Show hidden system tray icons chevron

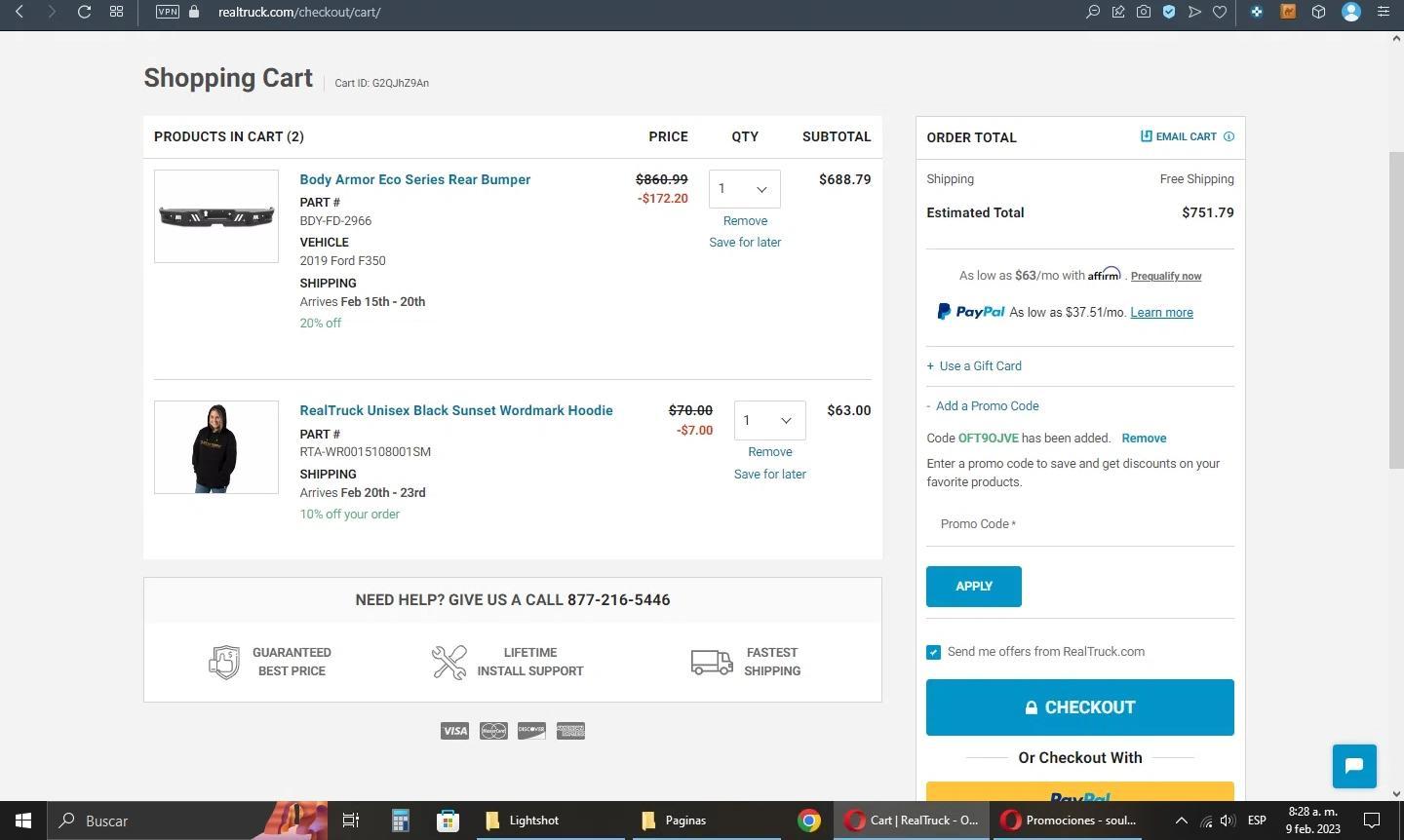[1181, 821]
